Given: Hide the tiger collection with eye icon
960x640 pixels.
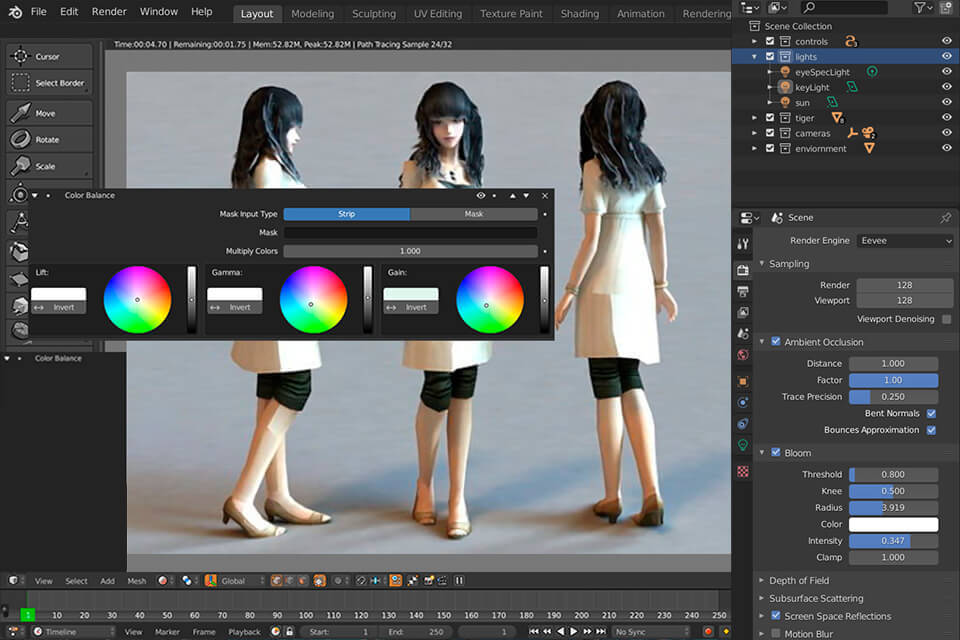Looking at the screenshot, I should tap(946, 118).
